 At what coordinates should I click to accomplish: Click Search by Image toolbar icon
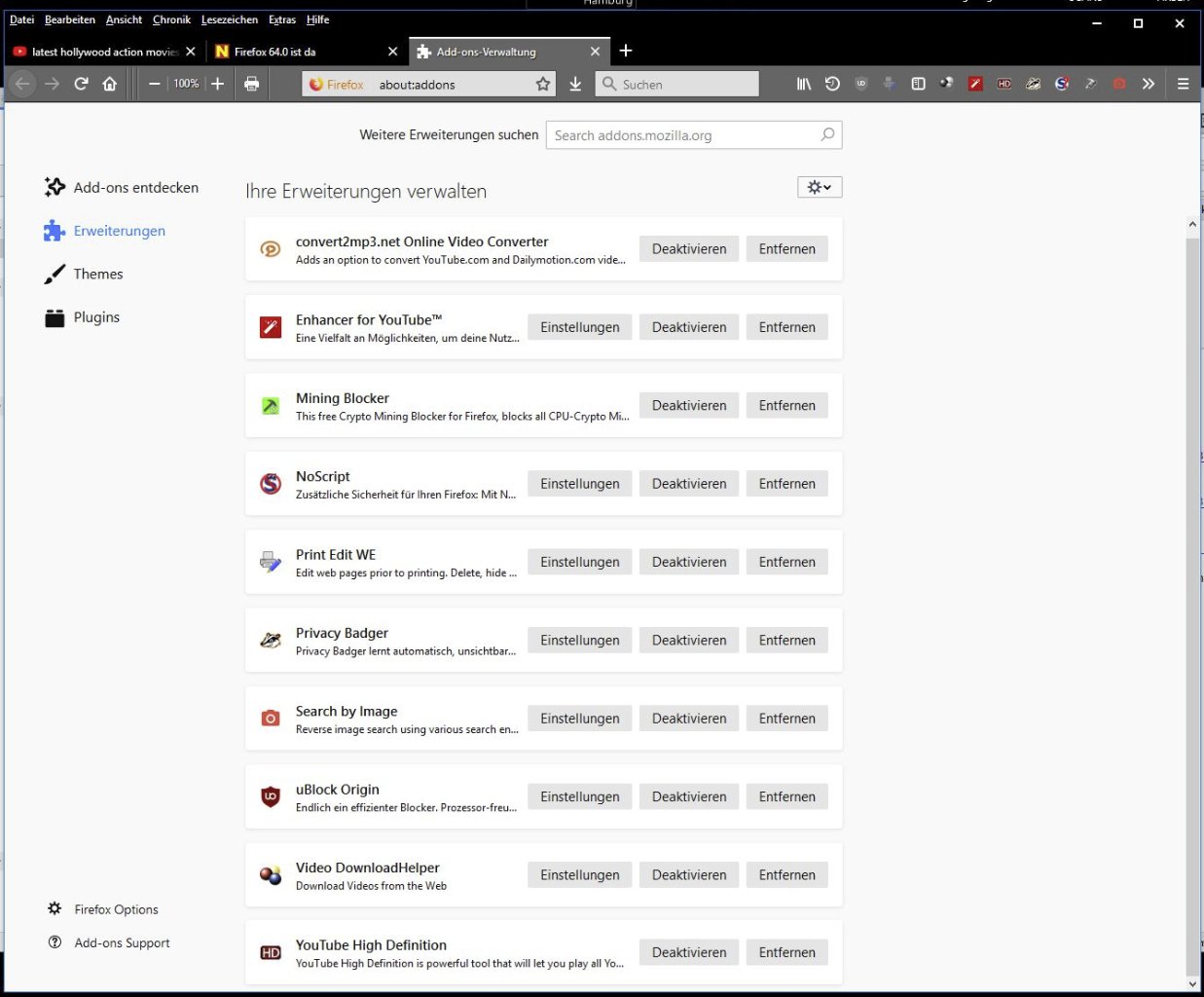tap(1119, 84)
